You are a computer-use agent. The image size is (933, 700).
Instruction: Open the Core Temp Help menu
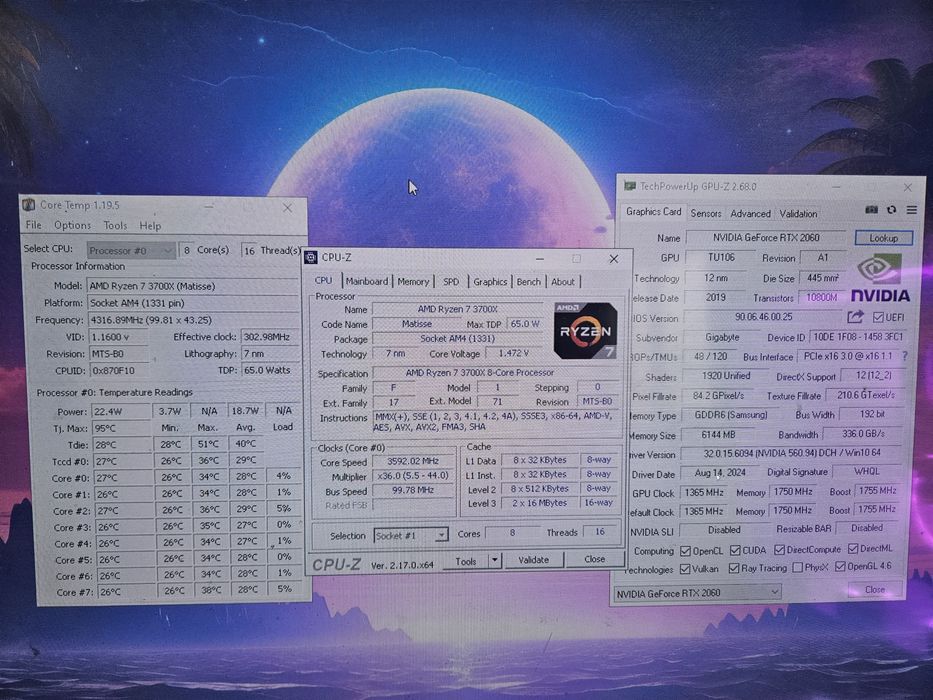(x=150, y=226)
